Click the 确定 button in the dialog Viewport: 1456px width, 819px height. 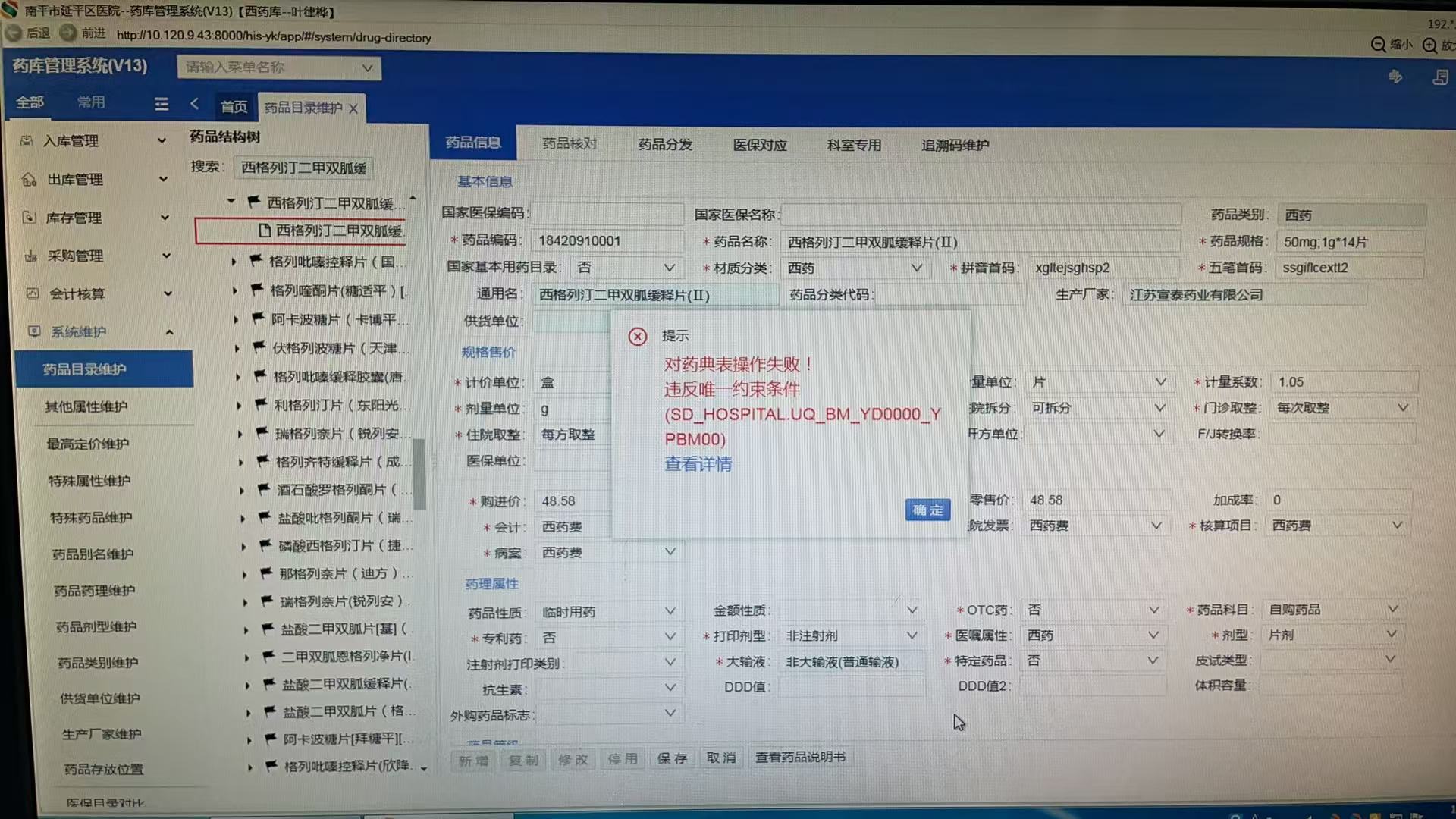coord(927,510)
